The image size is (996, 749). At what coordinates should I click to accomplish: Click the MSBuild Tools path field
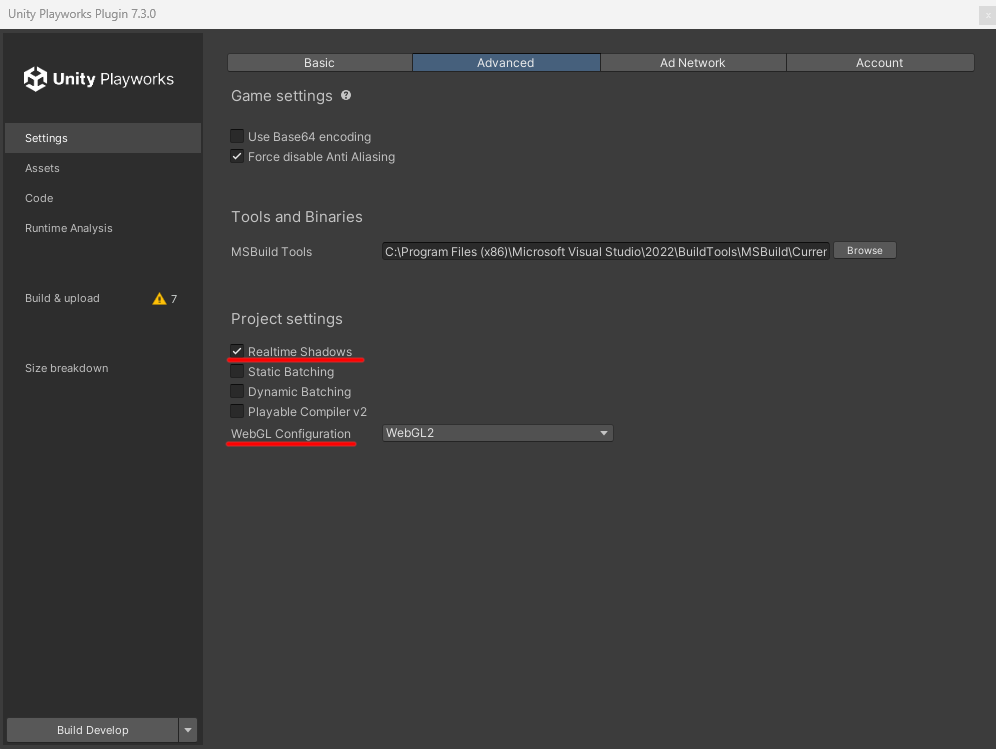(x=605, y=252)
